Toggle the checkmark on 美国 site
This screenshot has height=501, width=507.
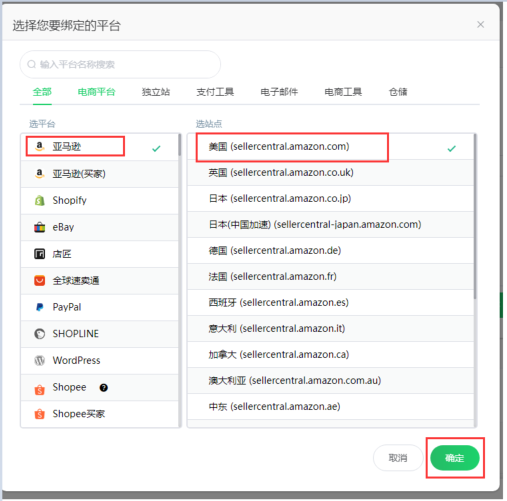click(x=451, y=148)
